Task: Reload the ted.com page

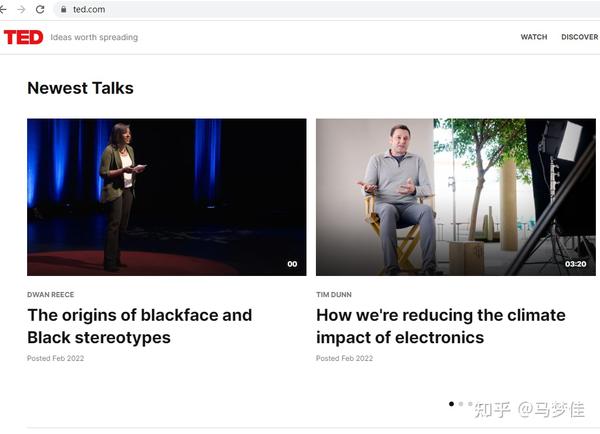Action: [40, 9]
